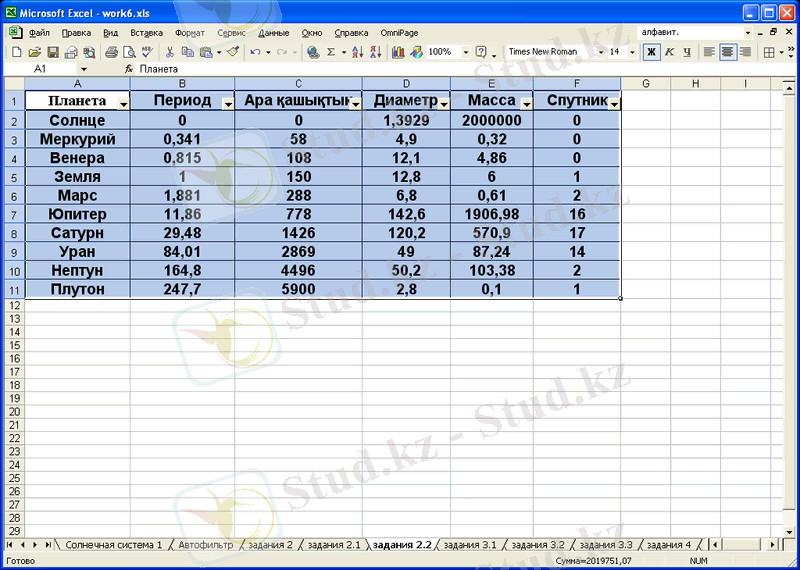This screenshot has width=800, height=570.
Task: Select the Format Painter brush
Action: (232, 51)
